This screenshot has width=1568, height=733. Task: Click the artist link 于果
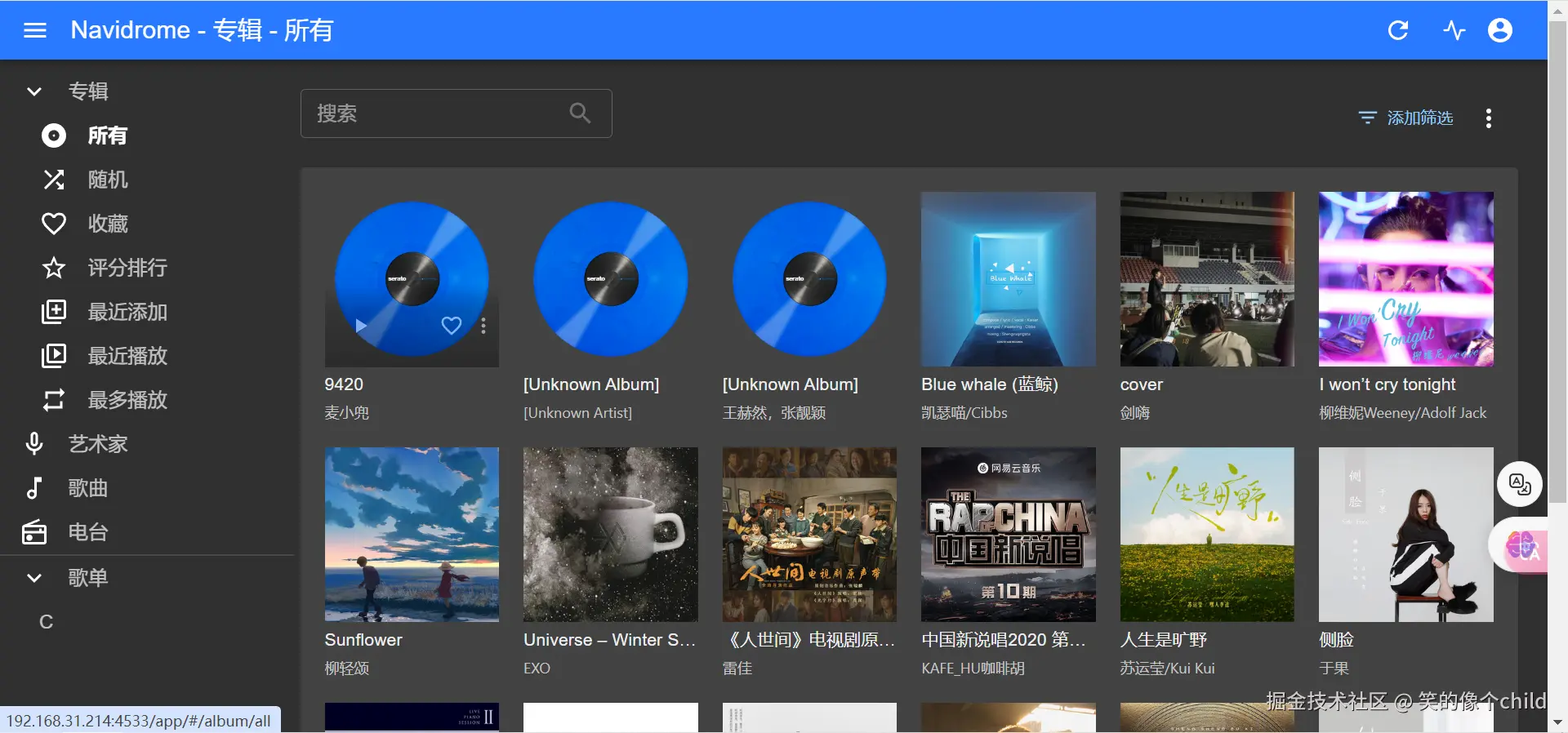pyautogui.click(x=1334, y=669)
